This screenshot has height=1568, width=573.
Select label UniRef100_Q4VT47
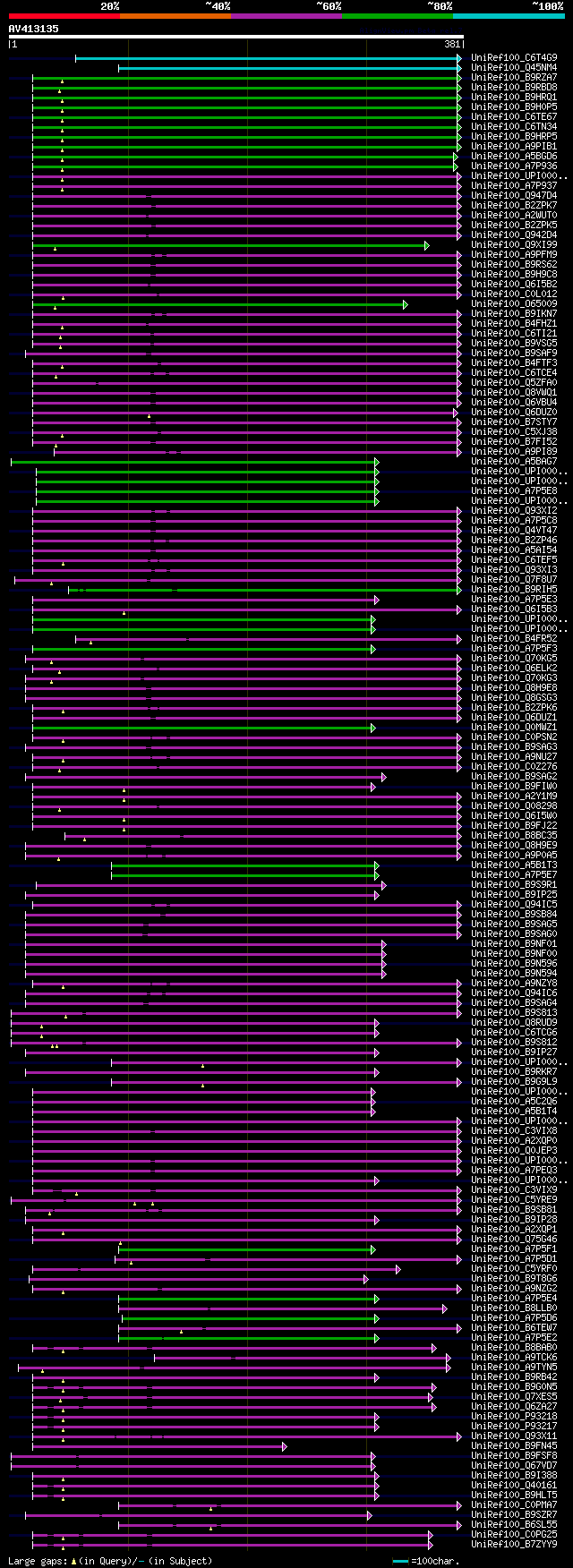pyautogui.click(x=514, y=530)
